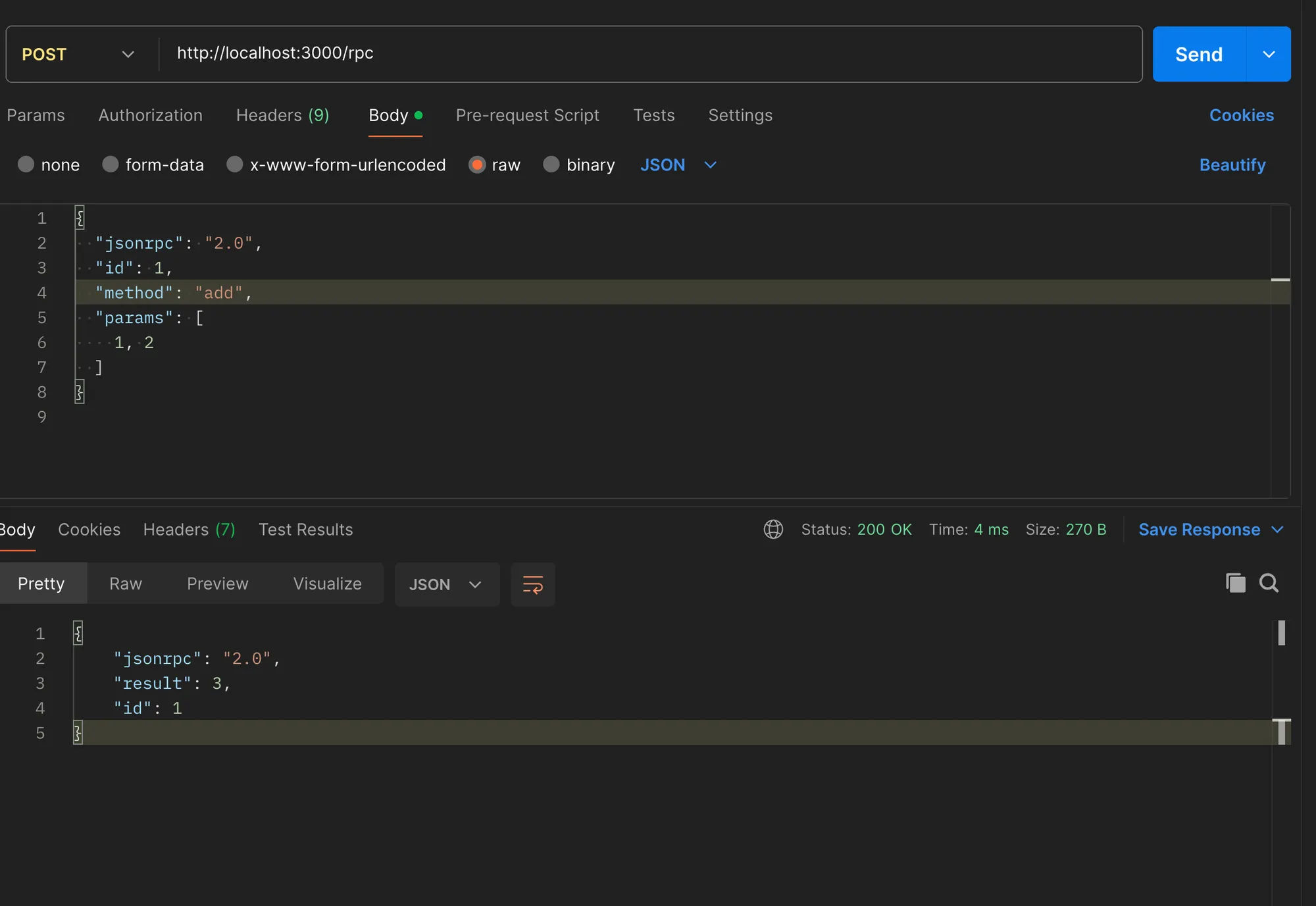Open the Cookies link
Image resolution: width=1316 pixels, height=906 pixels.
[x=1241, y=115]
